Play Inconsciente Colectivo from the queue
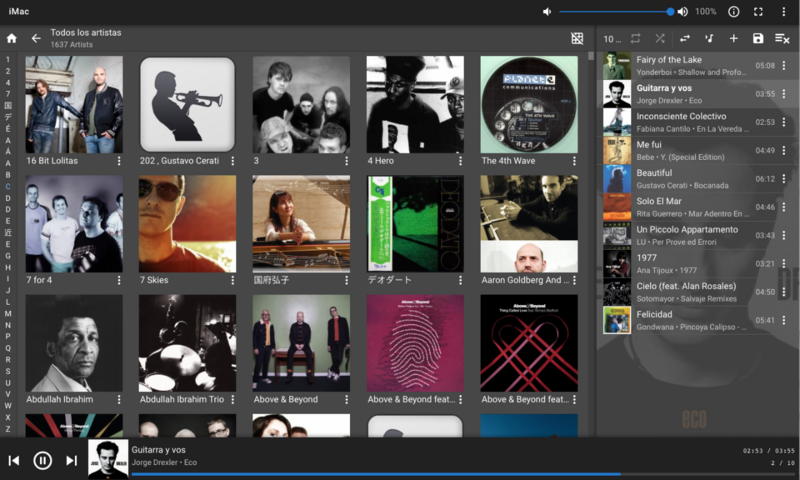This screenshot has width=800, height=480. coord(690,122)
